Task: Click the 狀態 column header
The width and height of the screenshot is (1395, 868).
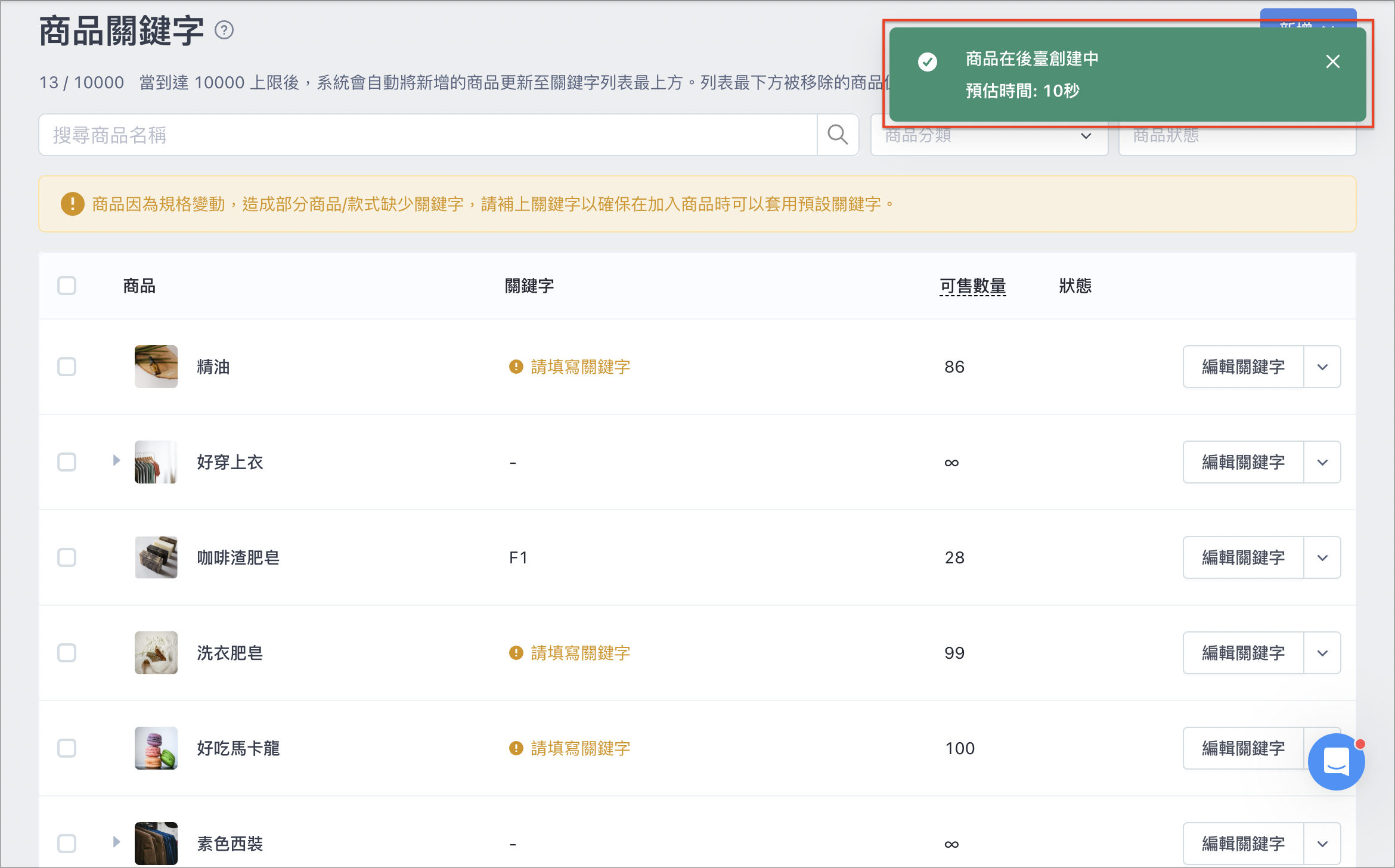Action: point(1075,286)
